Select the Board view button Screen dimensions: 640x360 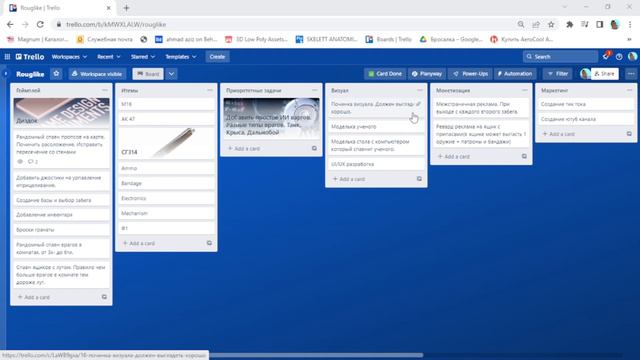coord(148,74)
